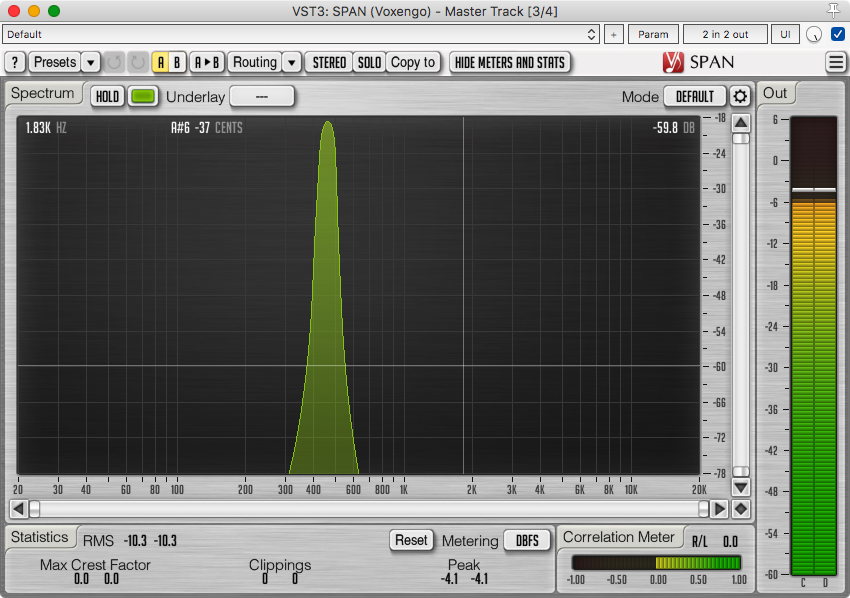This screenshot has height=598, width=850.
Task: Open spectrum mode gear settings
Action: pos(740,97)
